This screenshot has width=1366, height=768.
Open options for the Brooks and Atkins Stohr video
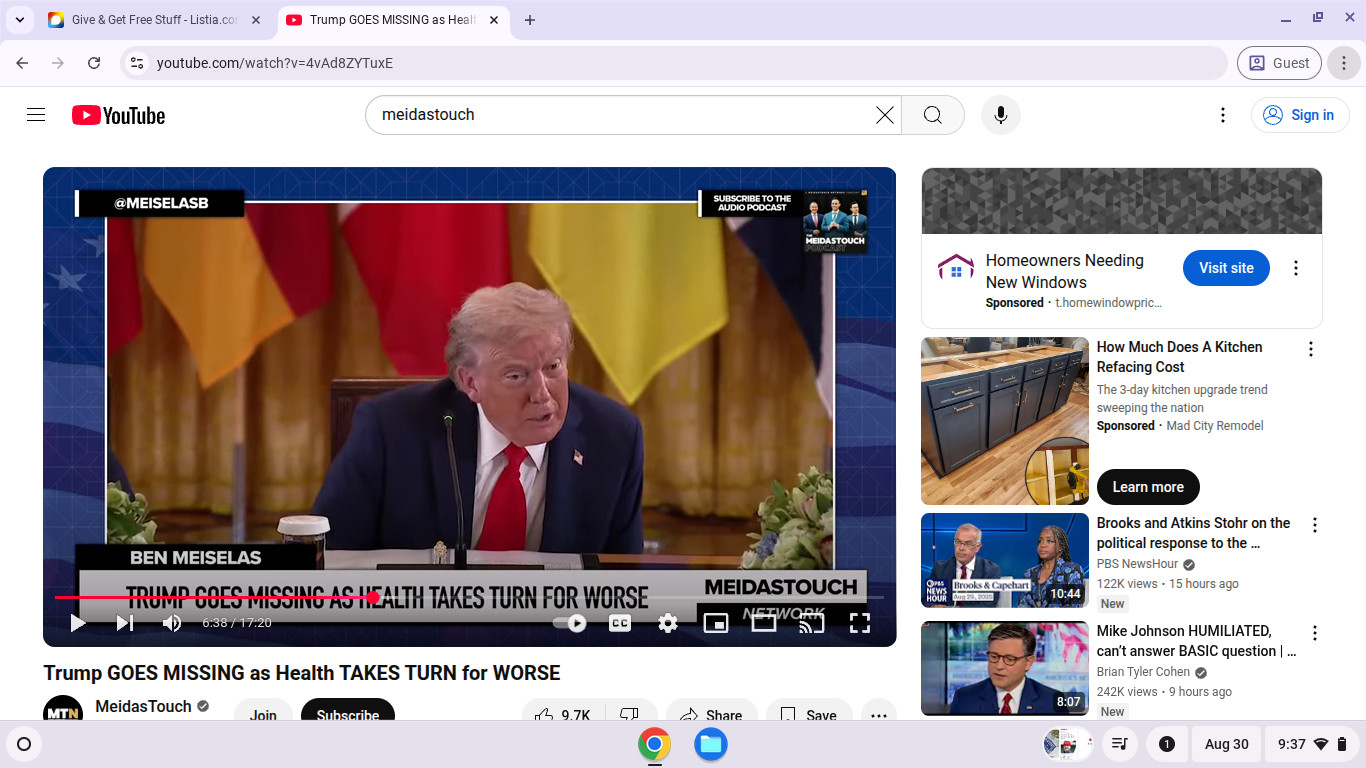[x=1315, y=525]
